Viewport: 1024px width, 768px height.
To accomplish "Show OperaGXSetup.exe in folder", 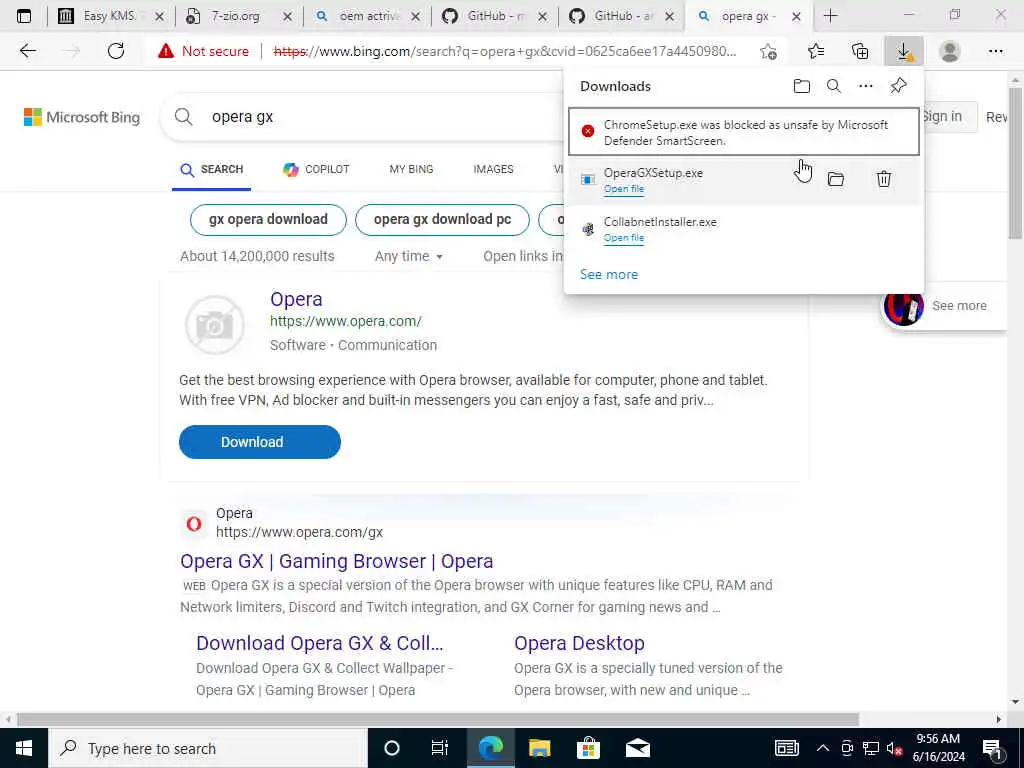I will pos(836,179).
